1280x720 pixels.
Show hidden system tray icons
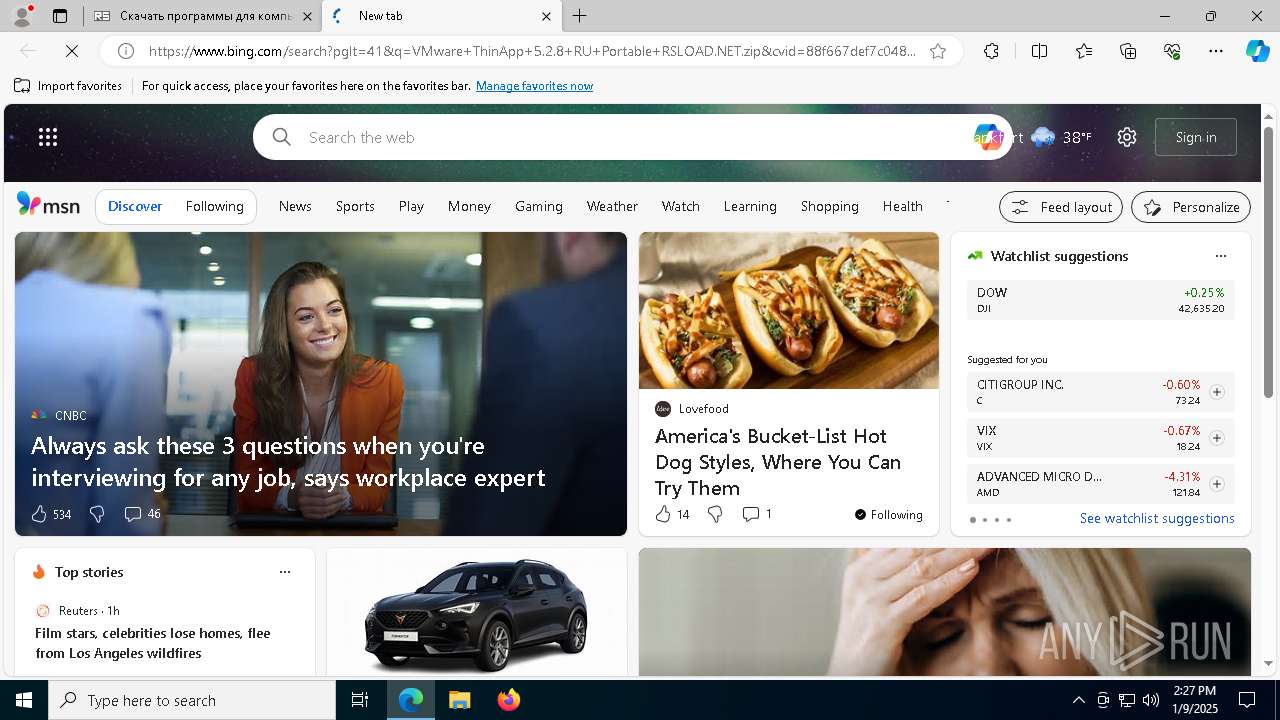tap(1078, 700)
